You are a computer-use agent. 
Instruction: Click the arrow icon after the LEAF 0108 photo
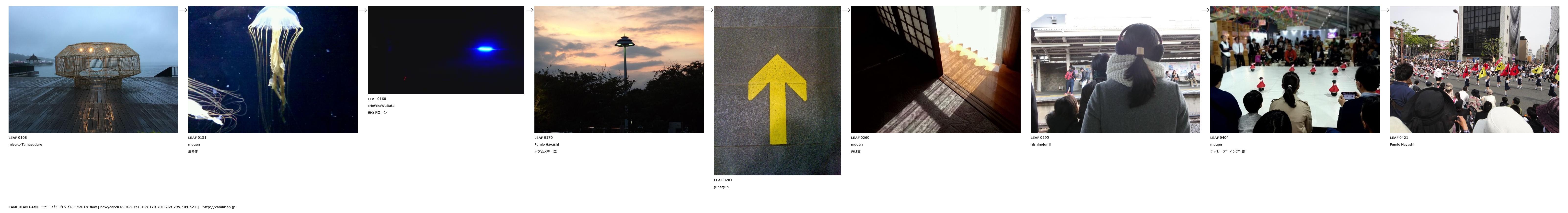183,10
